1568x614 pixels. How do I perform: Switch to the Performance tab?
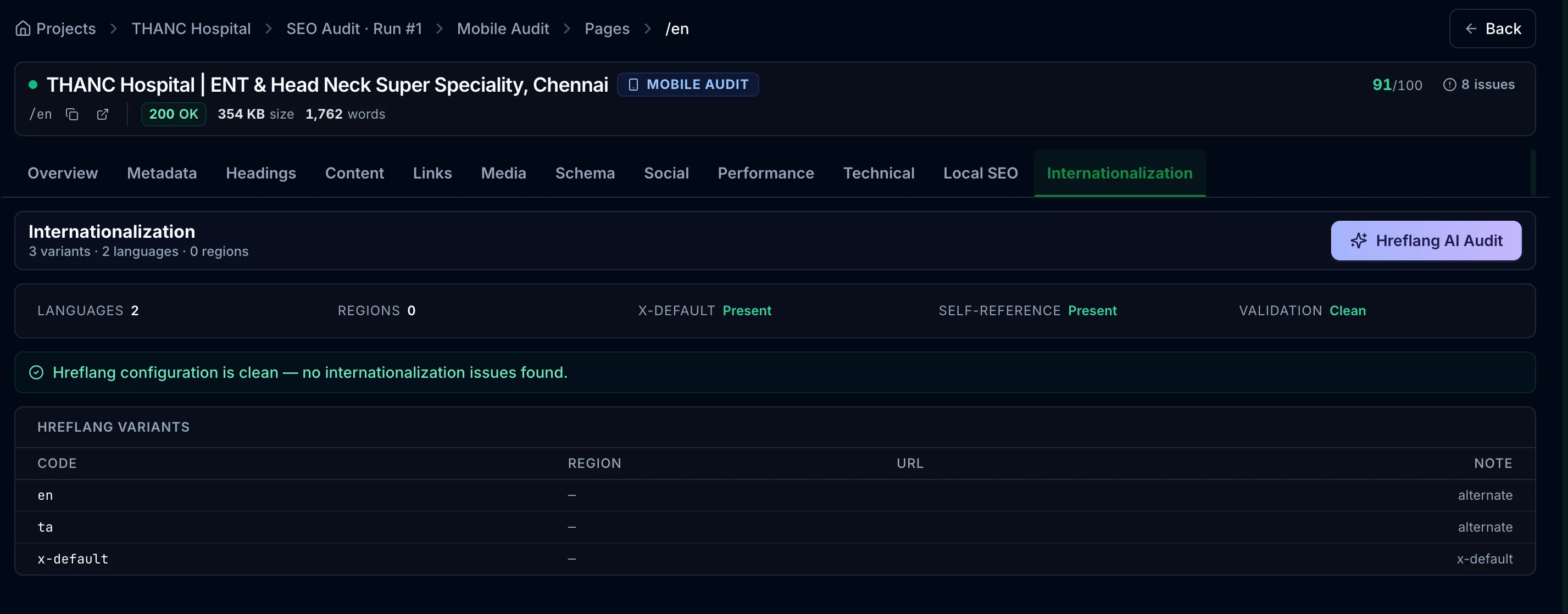click(x=766, y=174)
